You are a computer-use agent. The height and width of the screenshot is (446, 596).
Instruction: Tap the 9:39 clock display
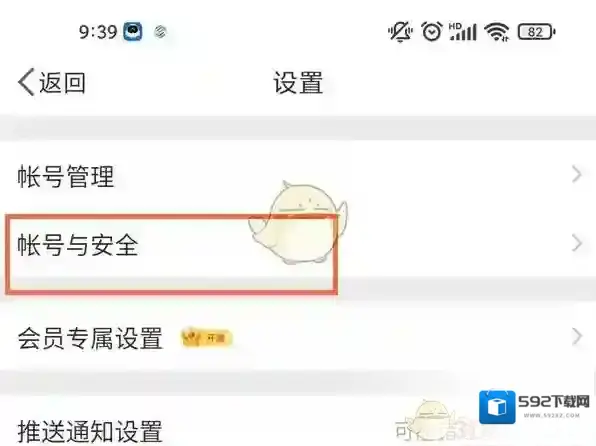click(98, 32)
